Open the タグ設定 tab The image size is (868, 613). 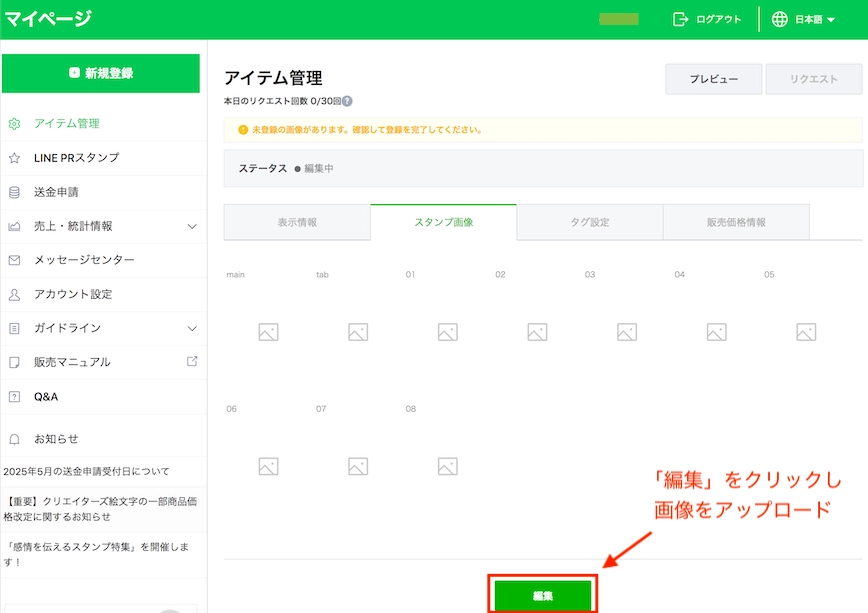tap(589, 222)
